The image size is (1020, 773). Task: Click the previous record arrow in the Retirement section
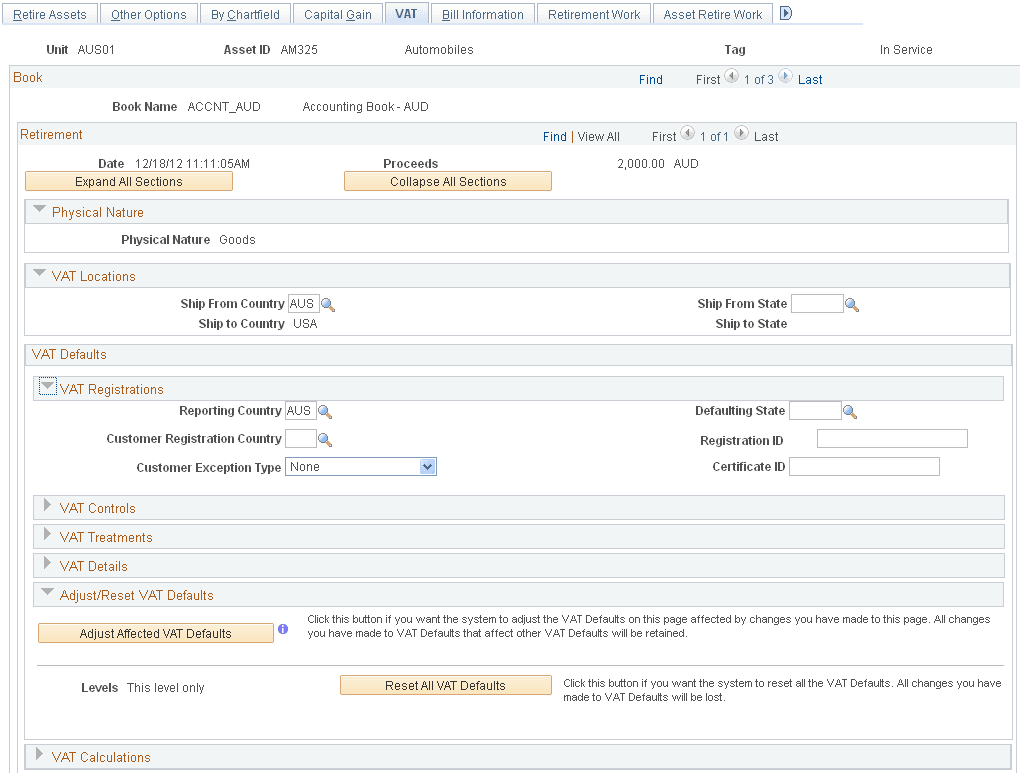coord(687,136)
